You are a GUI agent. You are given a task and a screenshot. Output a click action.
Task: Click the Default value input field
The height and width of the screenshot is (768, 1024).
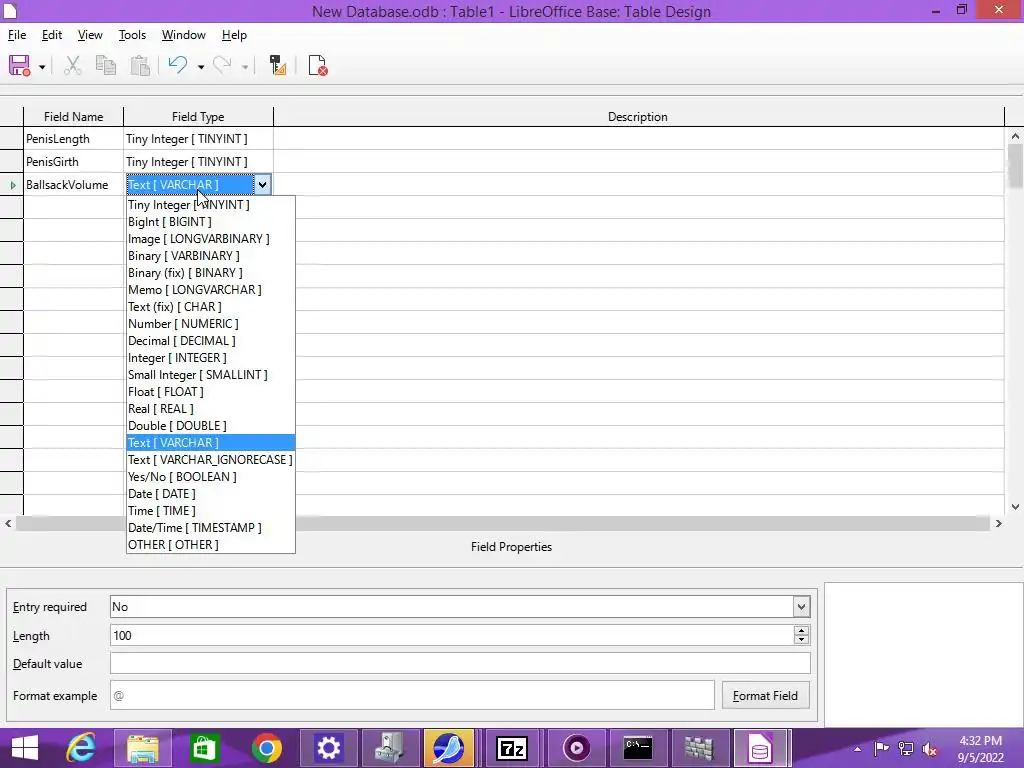[x=460, y=663]
